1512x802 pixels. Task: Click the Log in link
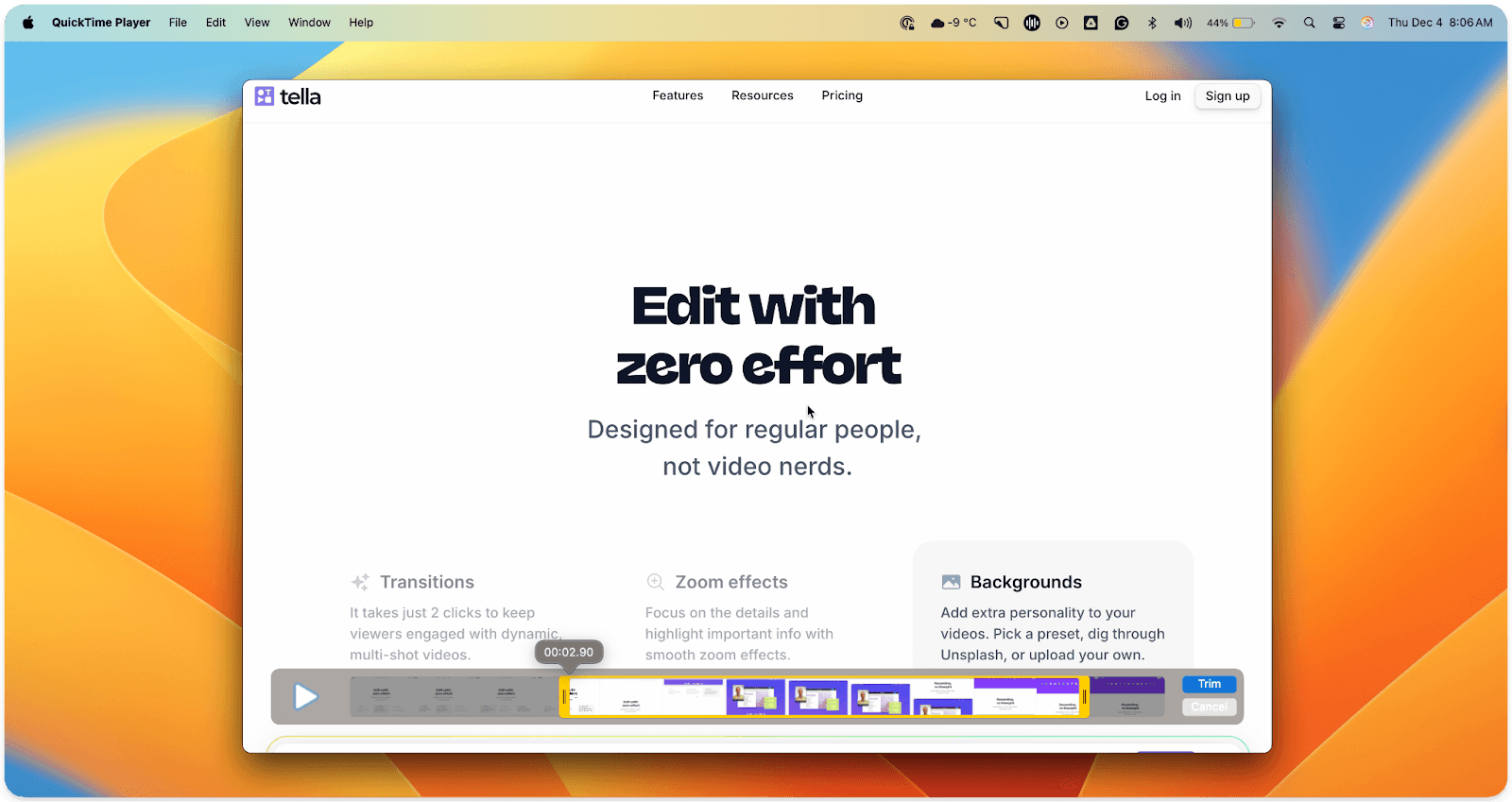point(1162,96)
